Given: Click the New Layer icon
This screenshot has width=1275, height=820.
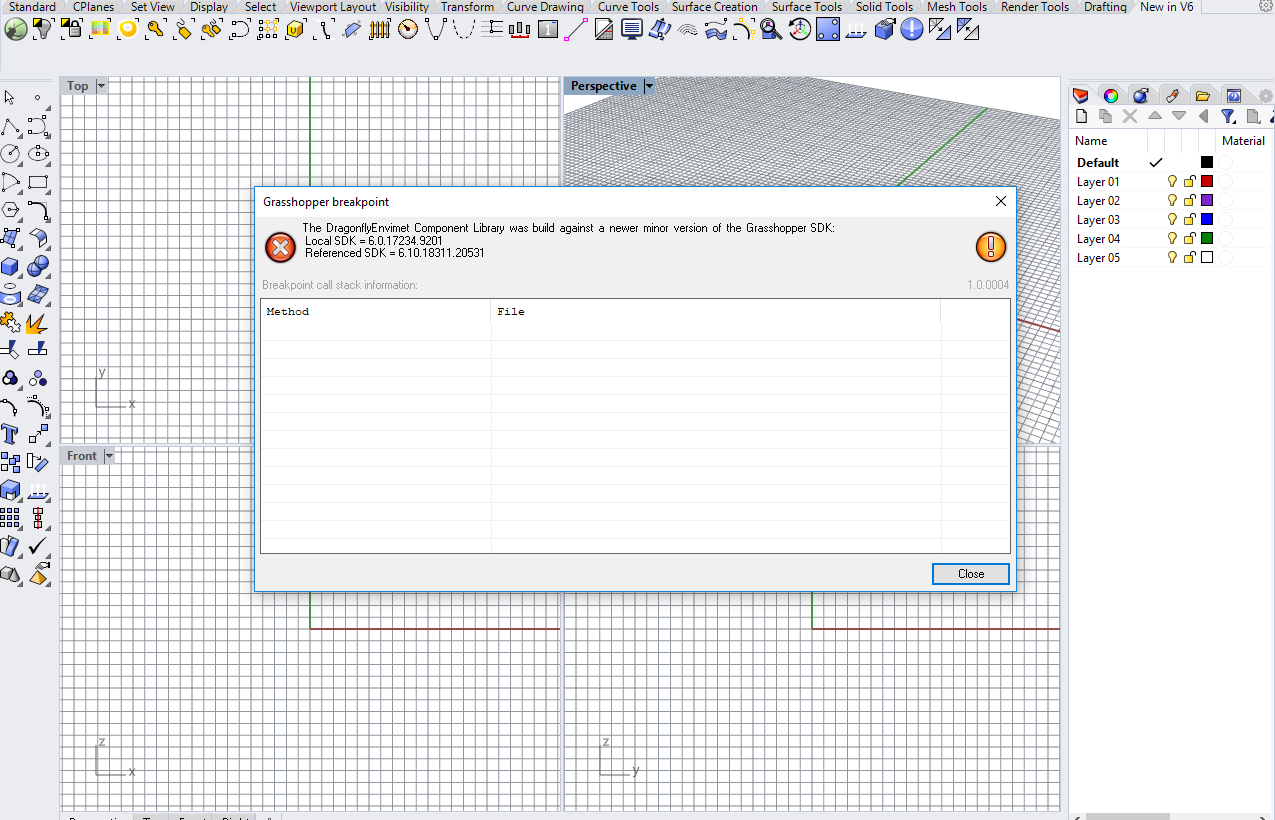Looking at the screenshot, I should tap(1081, 117).
